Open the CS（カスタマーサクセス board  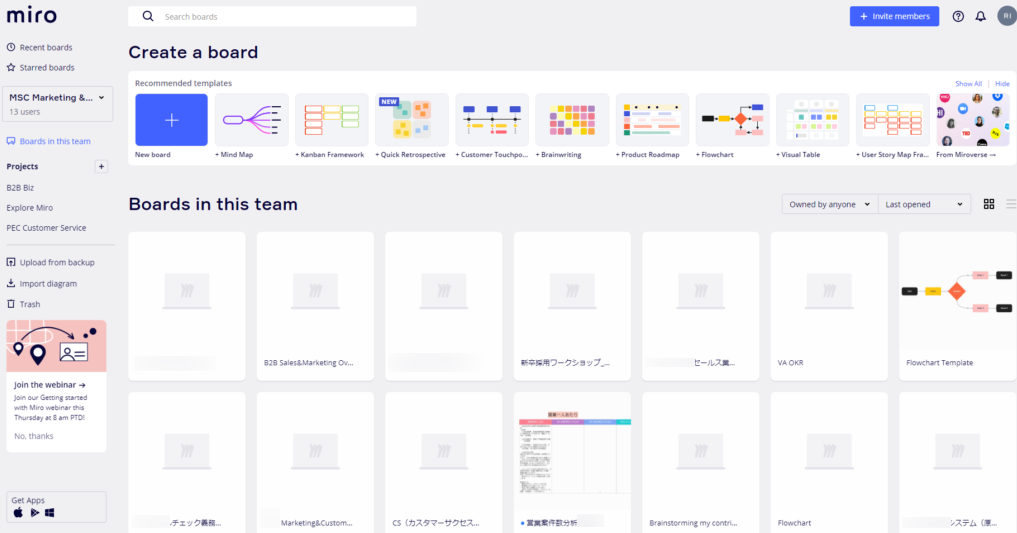(444, 462)
